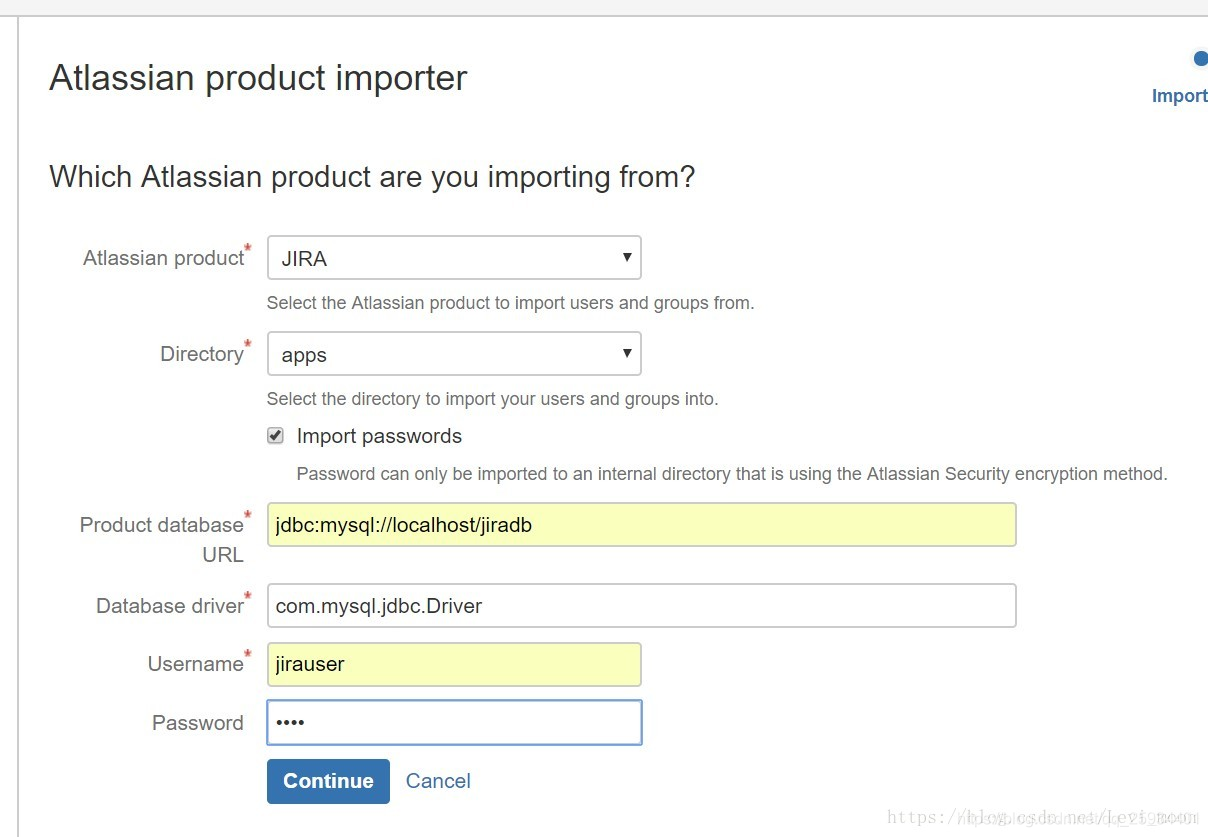This screenshot has height=837, width=1208.
Task: Focus the Username field containing jirauser
Action: [x=454, y=664]
